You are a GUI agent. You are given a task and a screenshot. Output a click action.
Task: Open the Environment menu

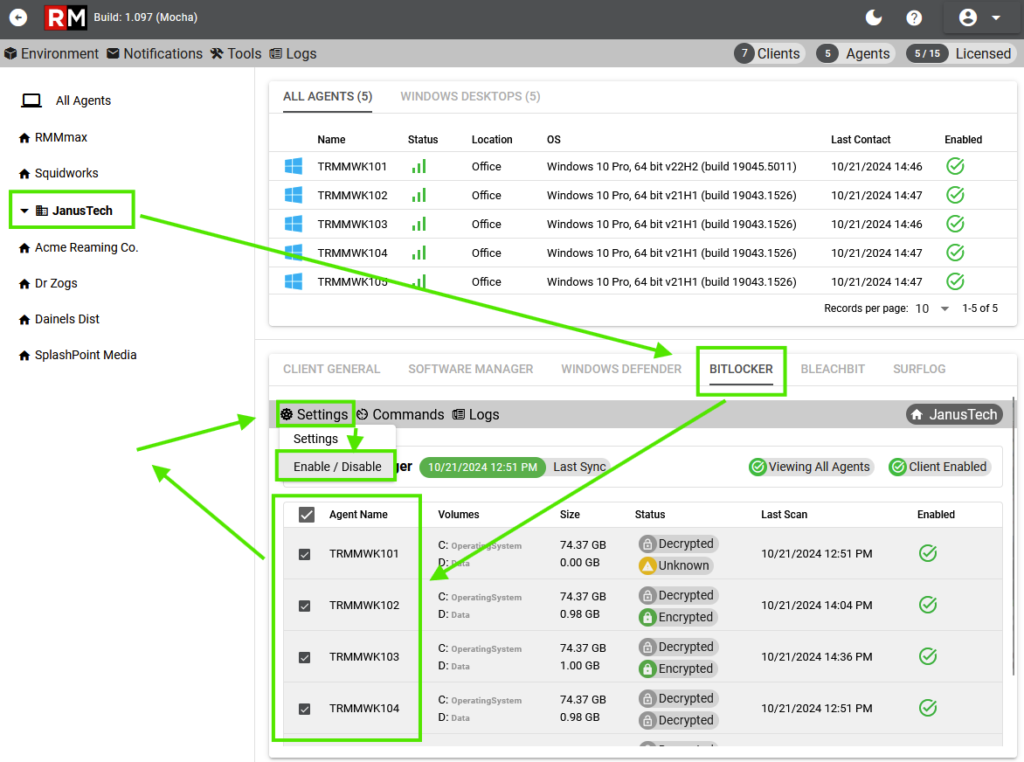coord(52,54)
